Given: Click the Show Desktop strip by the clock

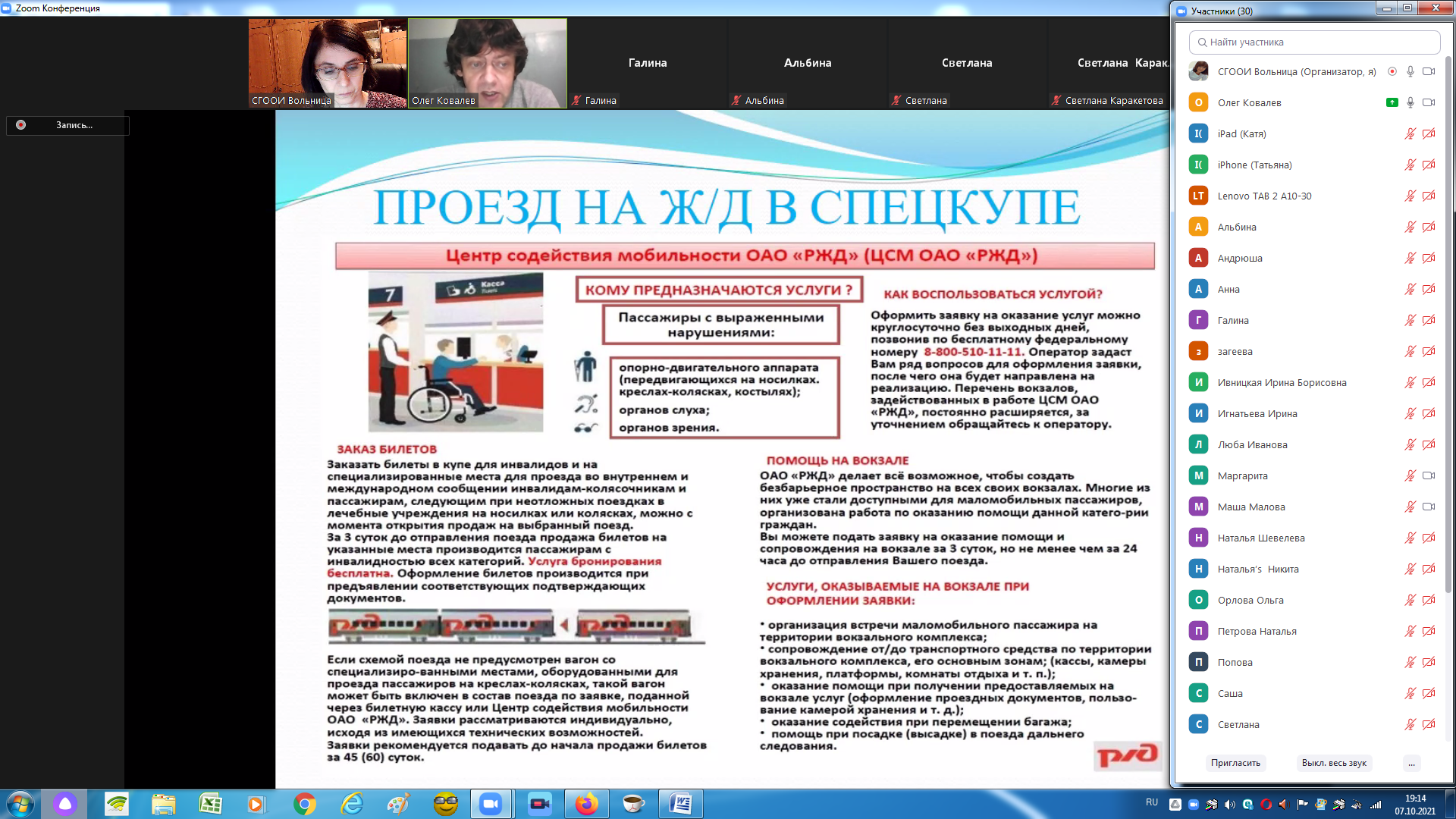Looking at the screenshot, I should pyautogui.click(x=1449, y=804).
